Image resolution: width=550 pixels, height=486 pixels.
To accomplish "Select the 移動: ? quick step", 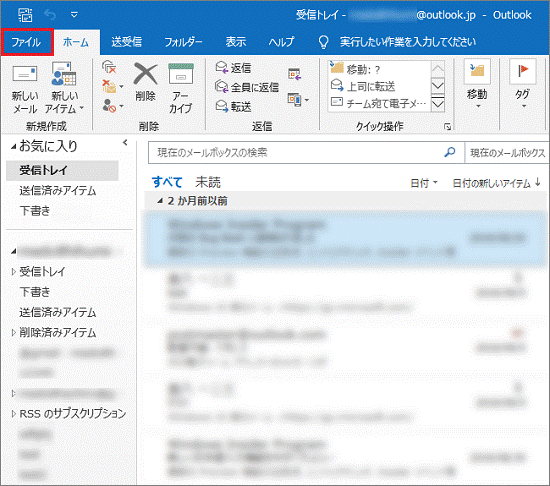I will [x=379, y=69].
